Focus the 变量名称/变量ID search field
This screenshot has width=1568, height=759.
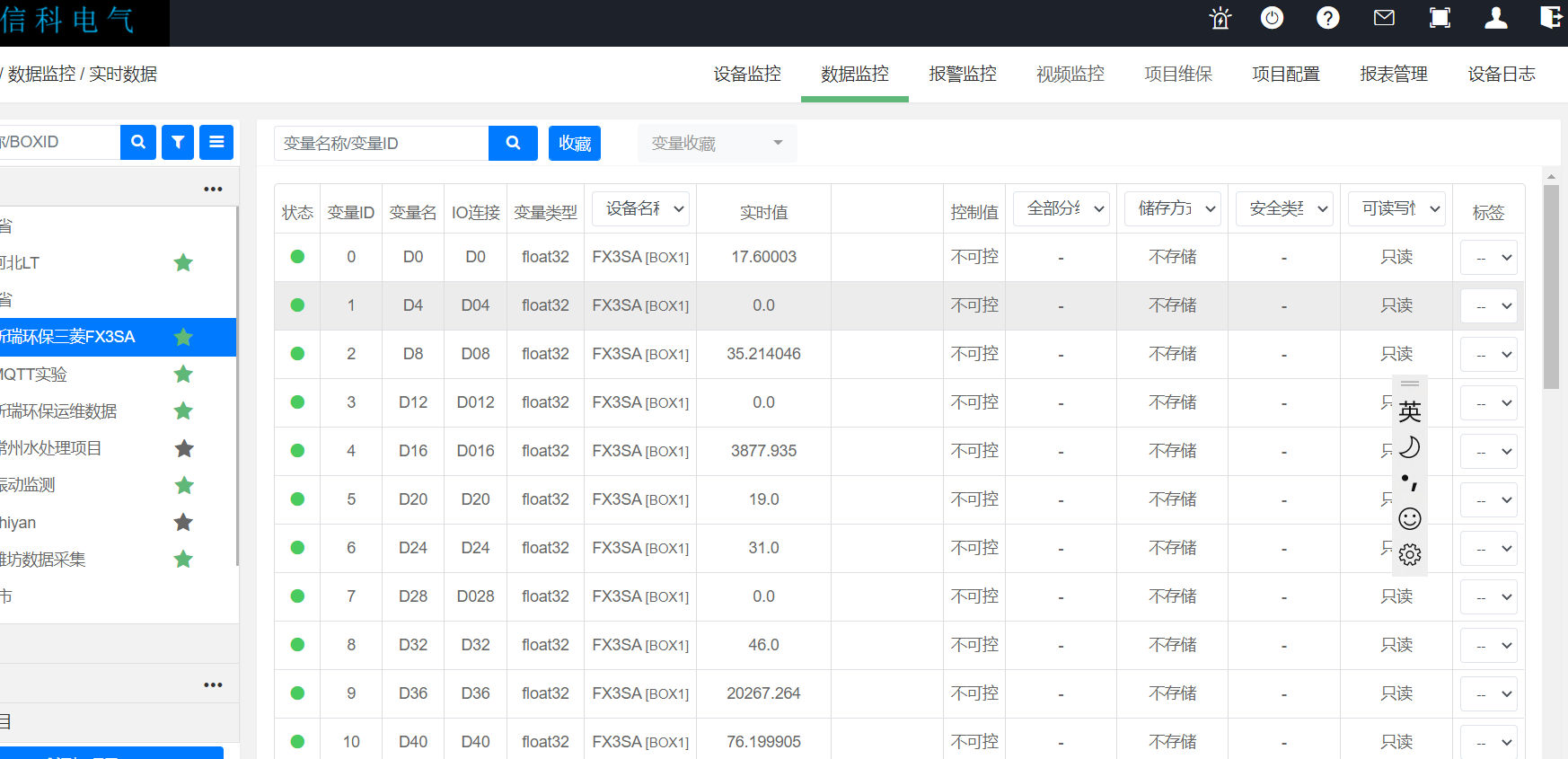tap(382, 144)
